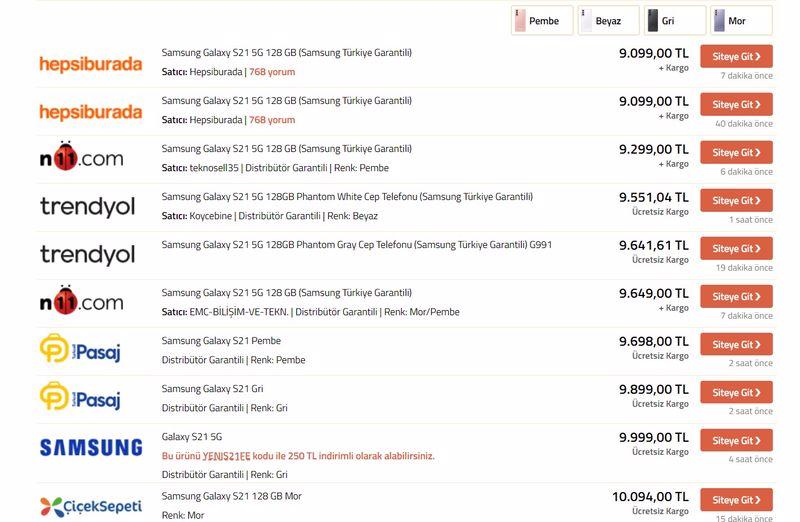
Task: Click the Hepsiburada logo in the 7 dakika önce row
Action: 91,64
